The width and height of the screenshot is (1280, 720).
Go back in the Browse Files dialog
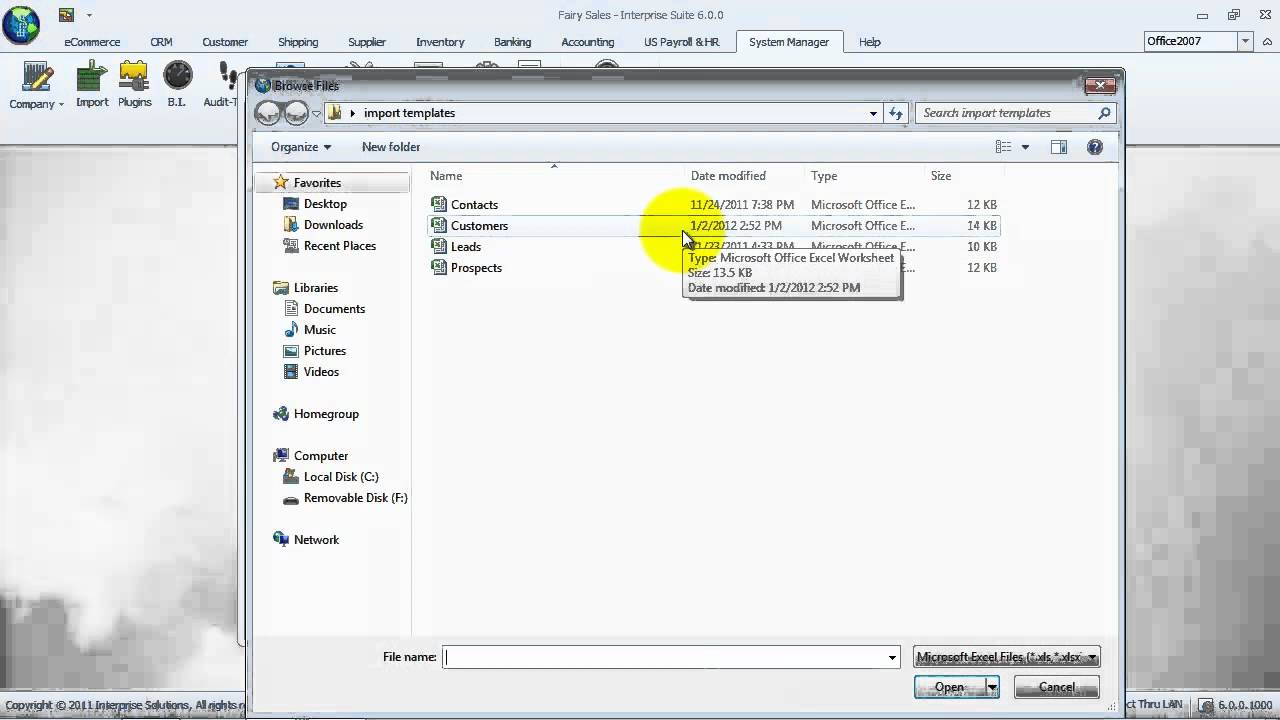point(268,113)
